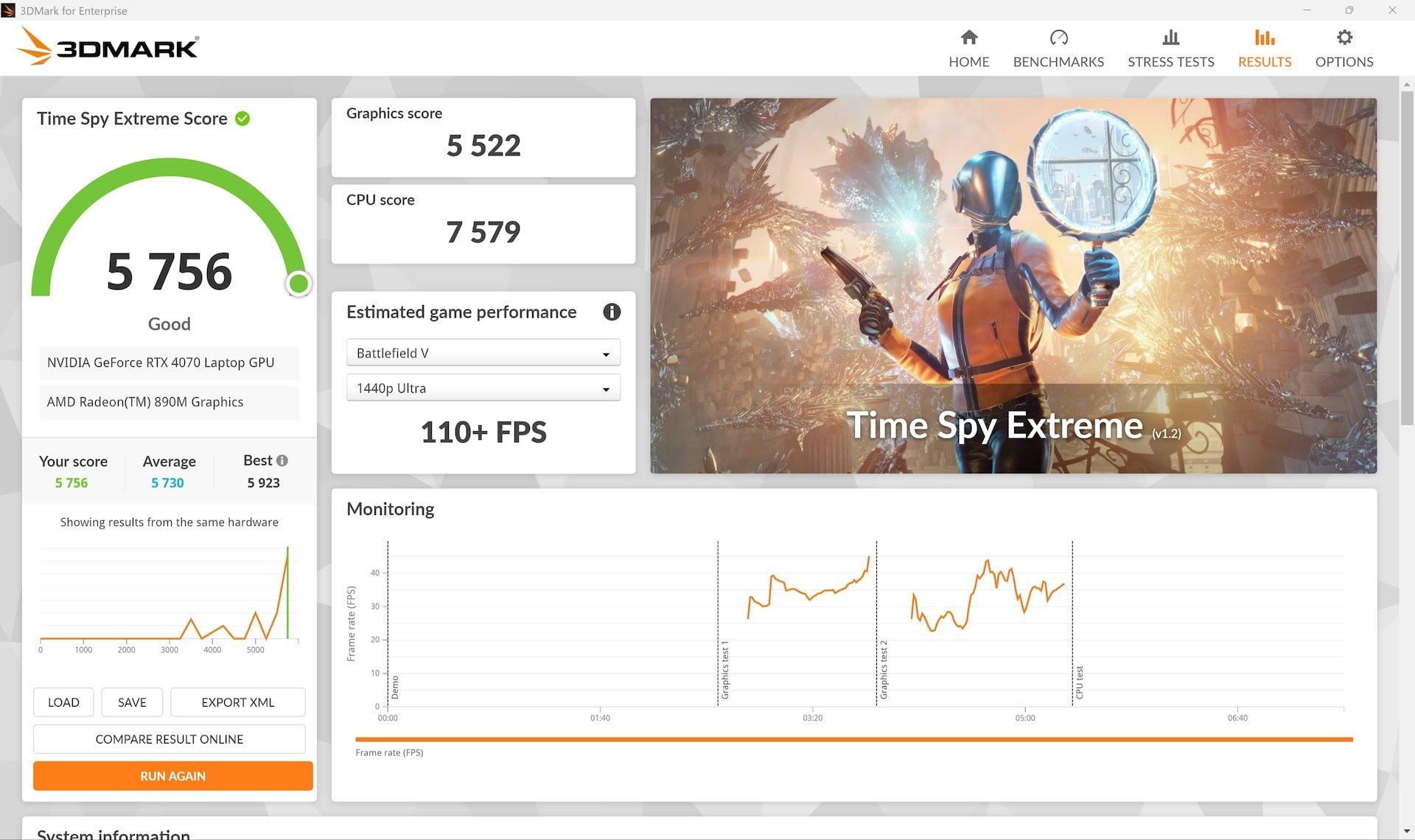Open the Benchmarks gauge icon
This screenshot has height=840, width=1415.
[1058, 37]
